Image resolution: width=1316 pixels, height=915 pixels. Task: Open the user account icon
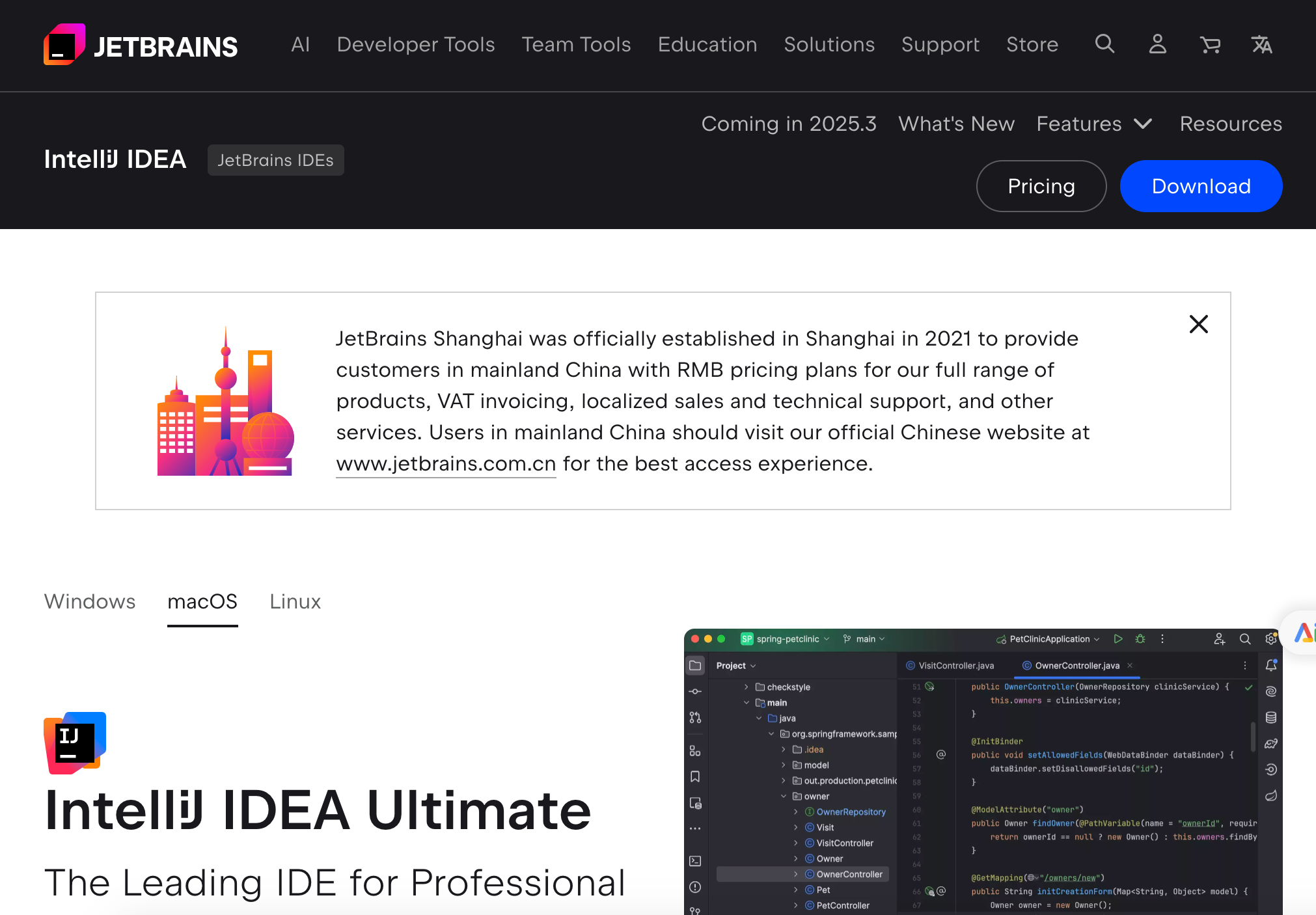tap(1157, 44)
